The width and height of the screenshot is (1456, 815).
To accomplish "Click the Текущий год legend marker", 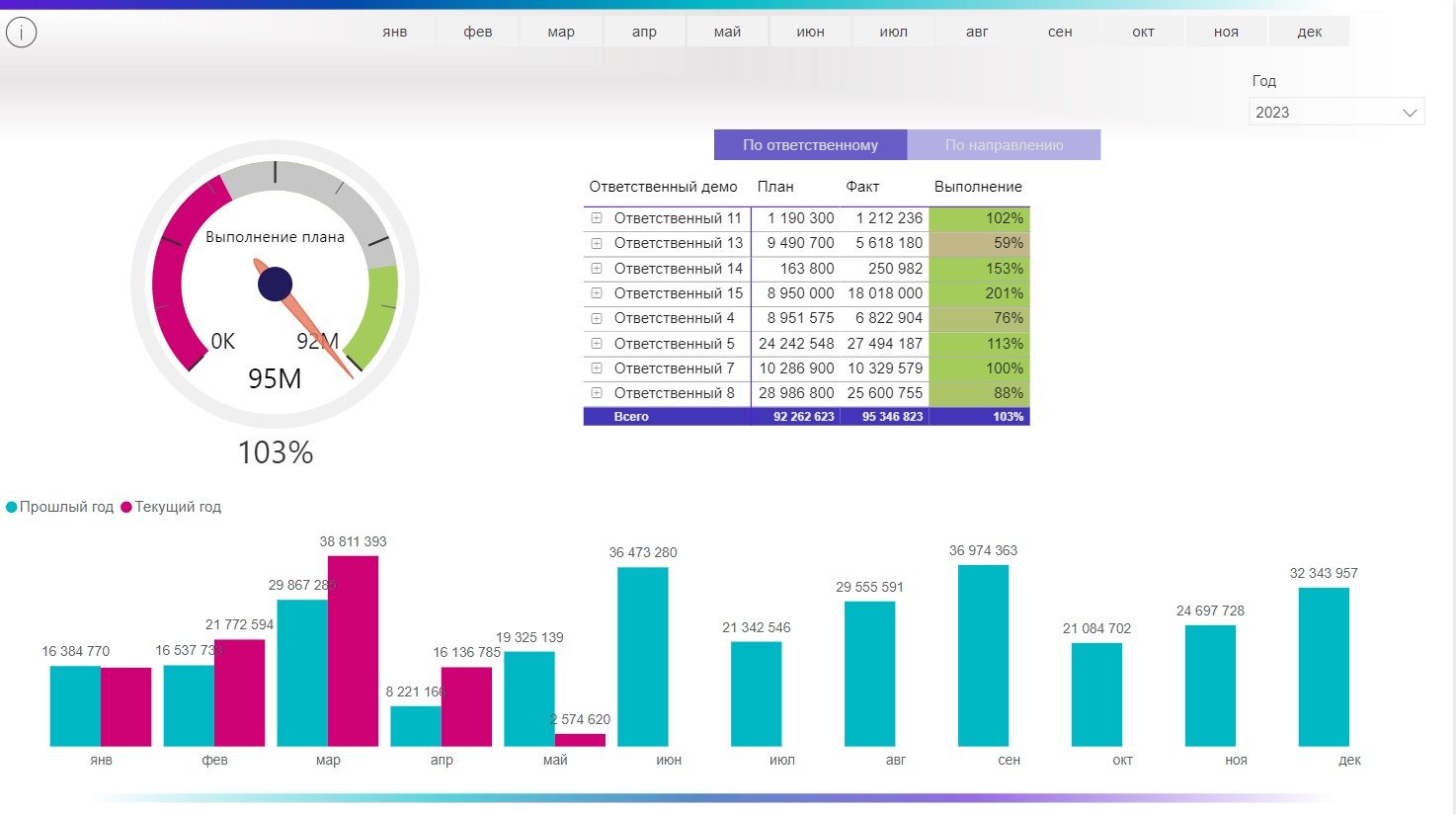I will (126, 507).
